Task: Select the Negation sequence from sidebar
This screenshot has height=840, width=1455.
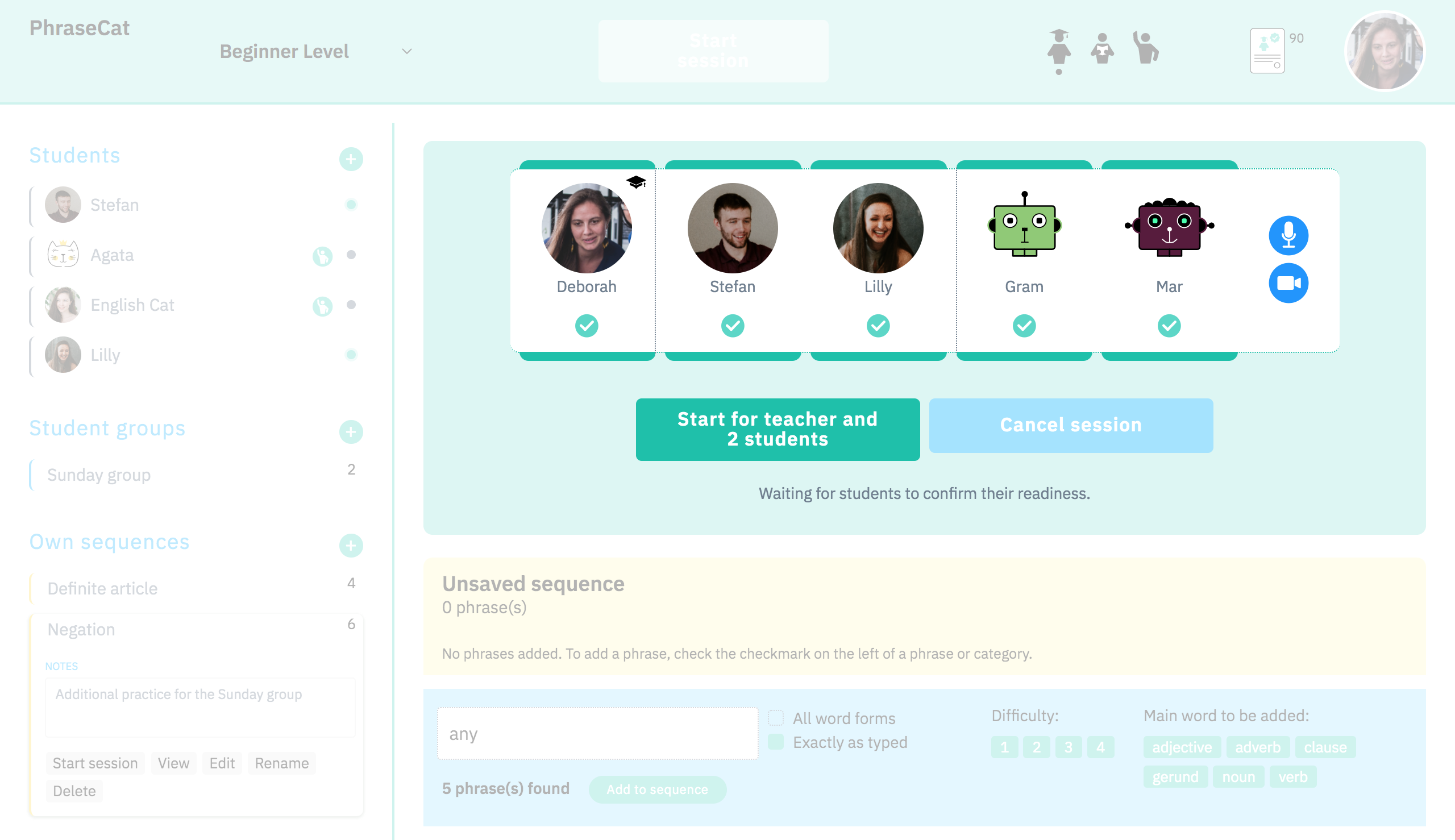Action: pos(81,629)
